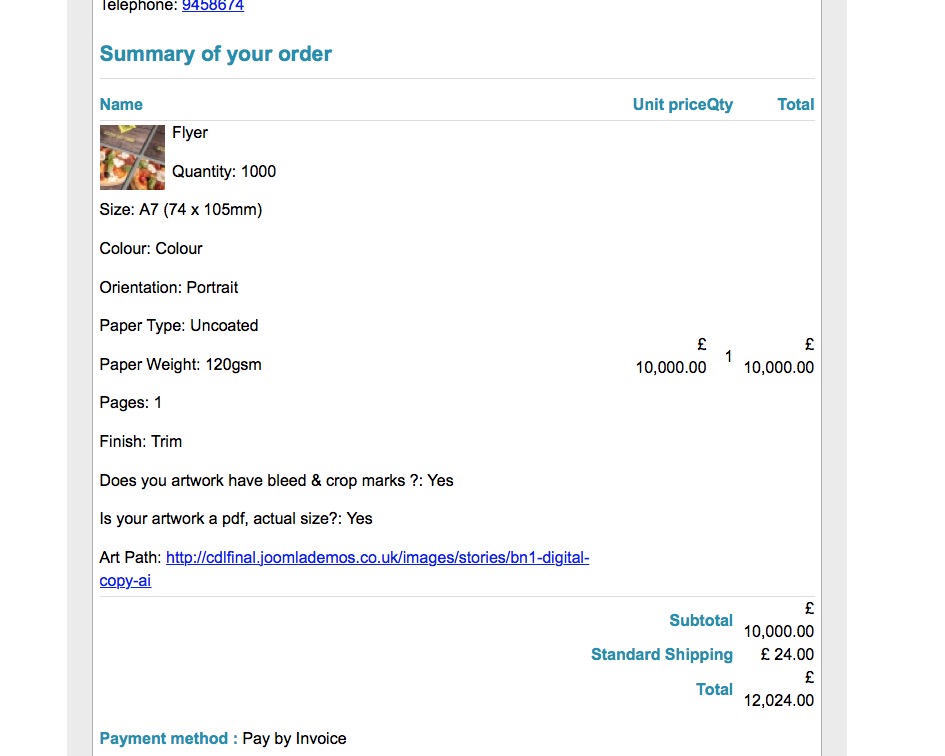Click the telephone number link 9458674
Viewport: 945px width, 756px height.
[212, 6]
